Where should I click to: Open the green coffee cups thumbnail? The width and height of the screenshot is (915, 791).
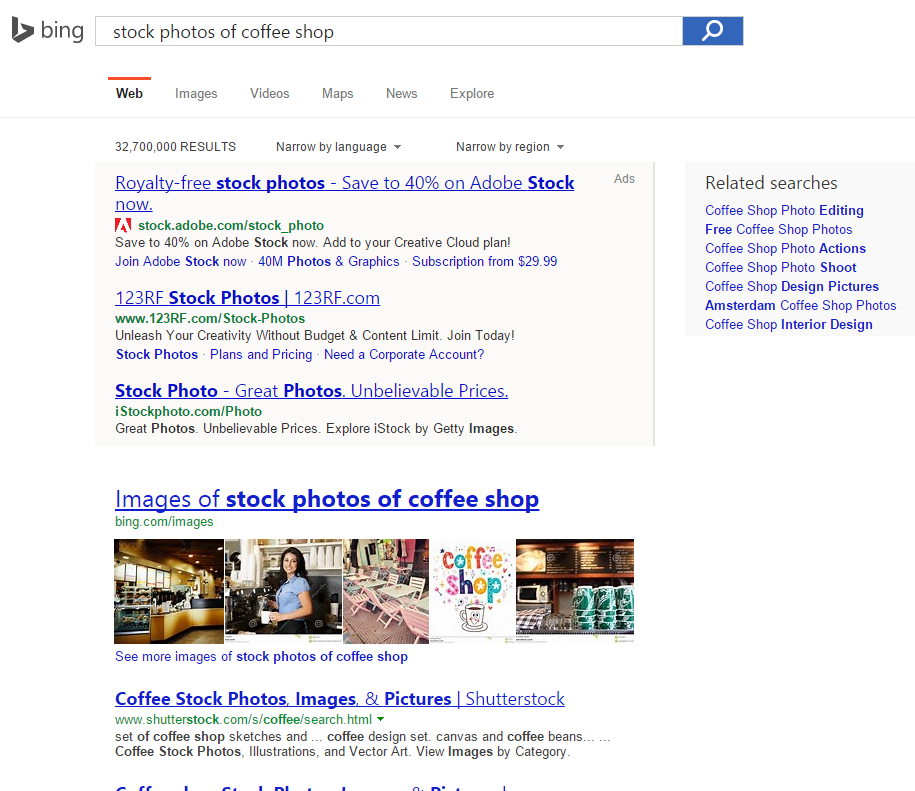pyautogui.click(x=575, y=590)
